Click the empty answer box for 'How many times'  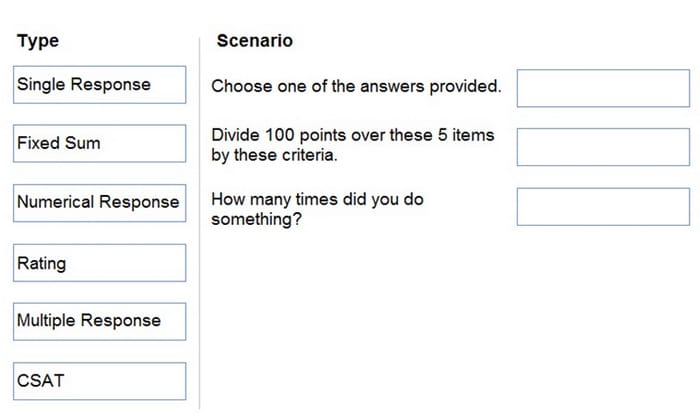click(603, 207)
